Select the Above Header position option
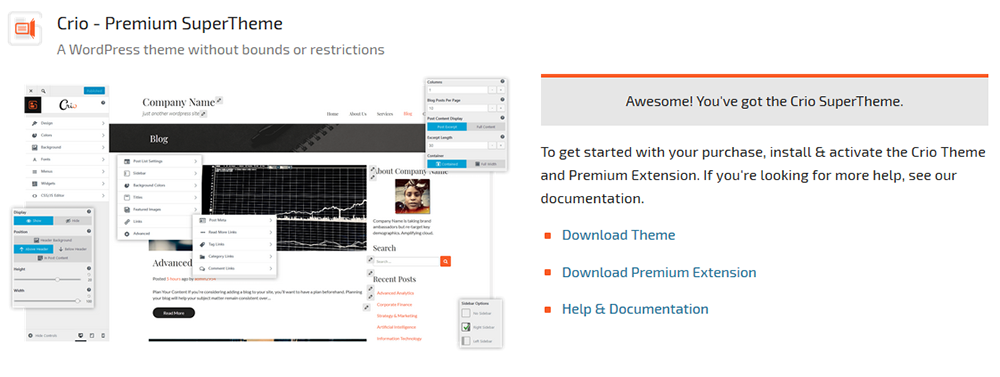Viewport: 1000px width, 377px height. 33,249
